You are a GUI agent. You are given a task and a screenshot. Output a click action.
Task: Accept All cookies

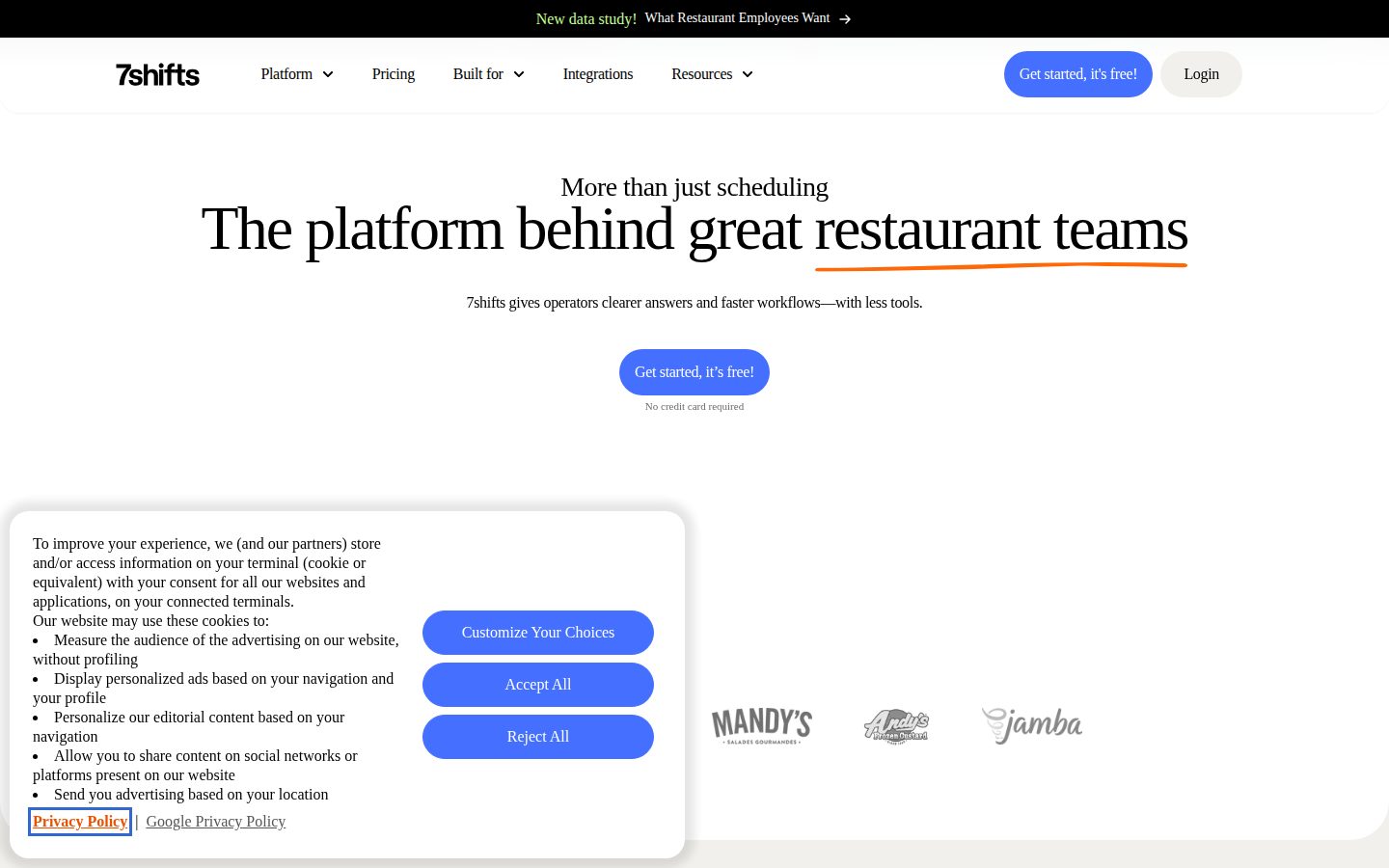(x=538, y=685)
